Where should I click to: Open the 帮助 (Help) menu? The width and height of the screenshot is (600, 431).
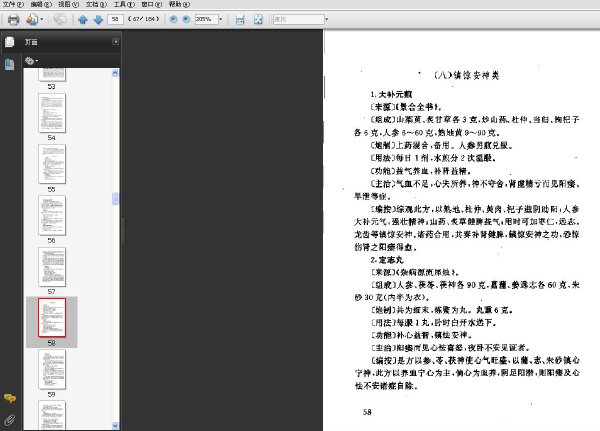click(176, 4)
